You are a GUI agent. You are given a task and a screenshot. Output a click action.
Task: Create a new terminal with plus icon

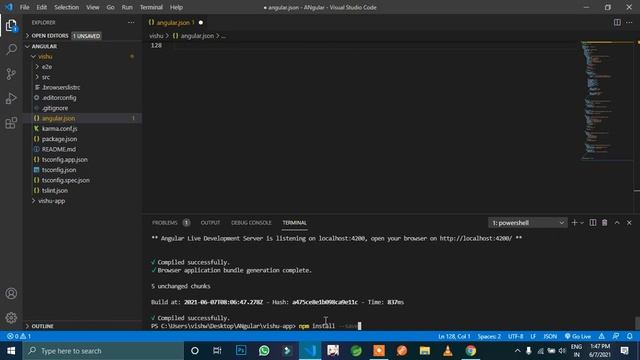pyautogui.click(x=574, y=222)
